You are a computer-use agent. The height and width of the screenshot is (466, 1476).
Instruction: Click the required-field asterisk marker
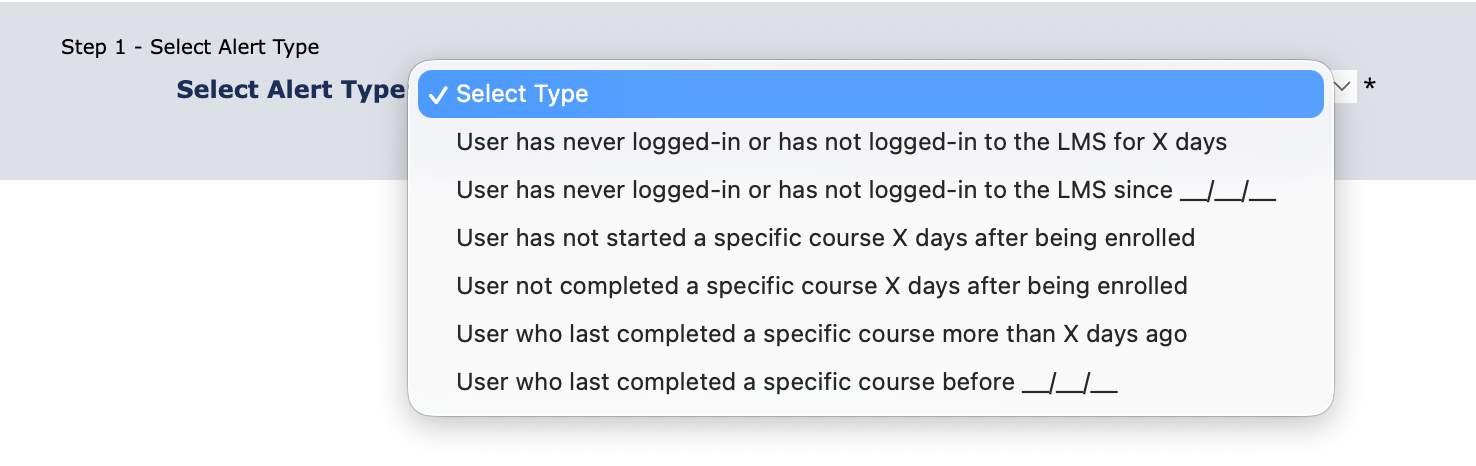coord(1370,88)
